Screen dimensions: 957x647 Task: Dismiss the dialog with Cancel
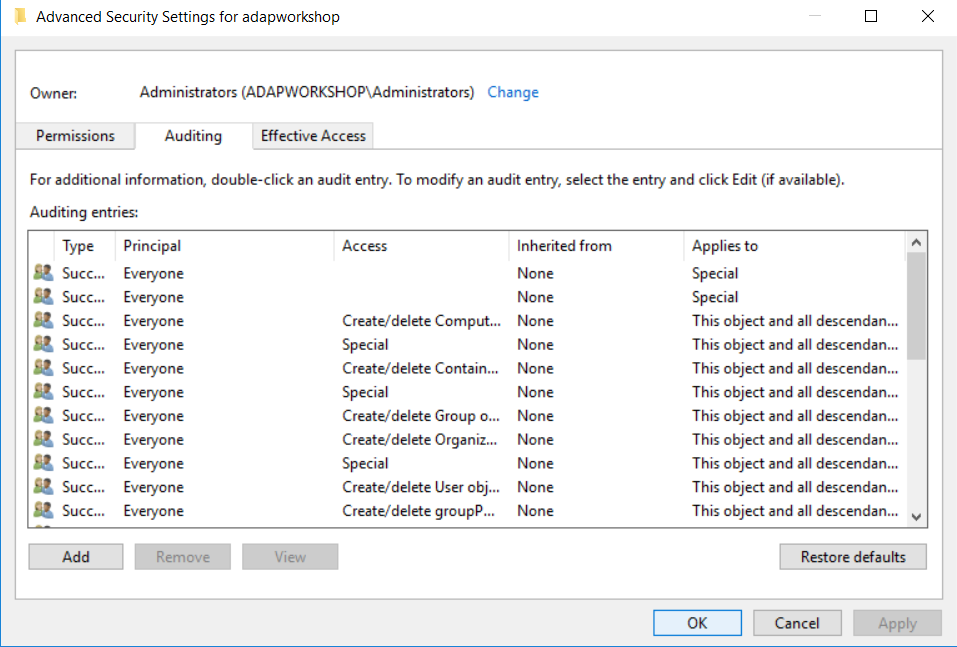(797, 622)
